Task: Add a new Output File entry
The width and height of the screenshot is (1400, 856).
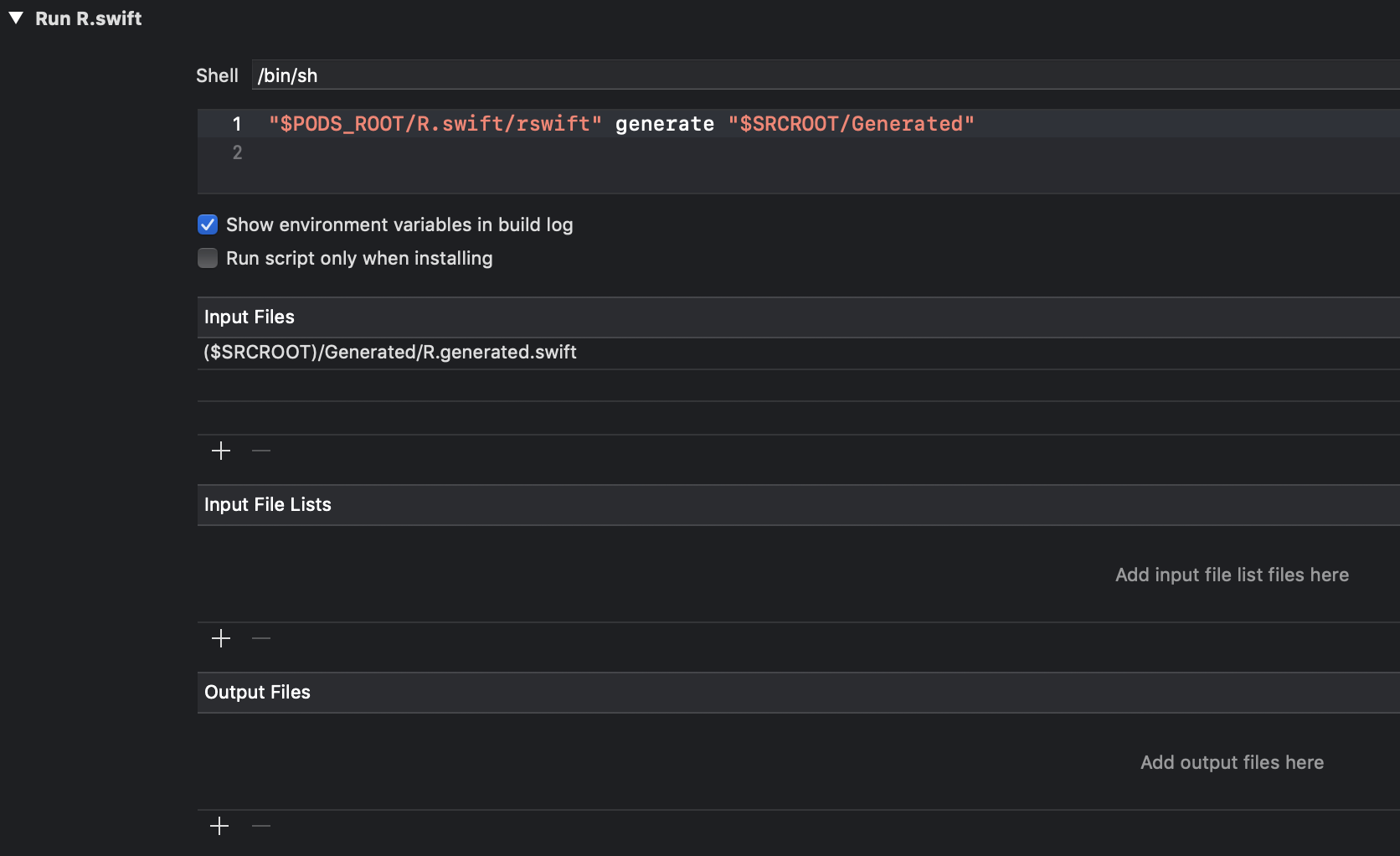Action: point(219,826)
